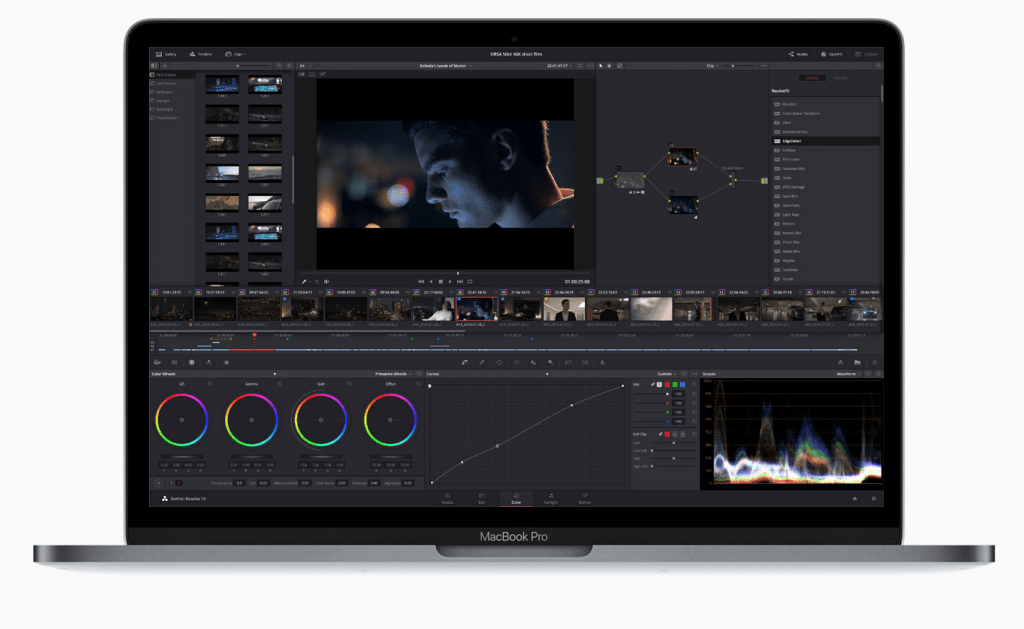Image resolution: width=1024 pixels, height=629 pixels.
Task: Open the Nodes panel
Action: click(798, 54)
